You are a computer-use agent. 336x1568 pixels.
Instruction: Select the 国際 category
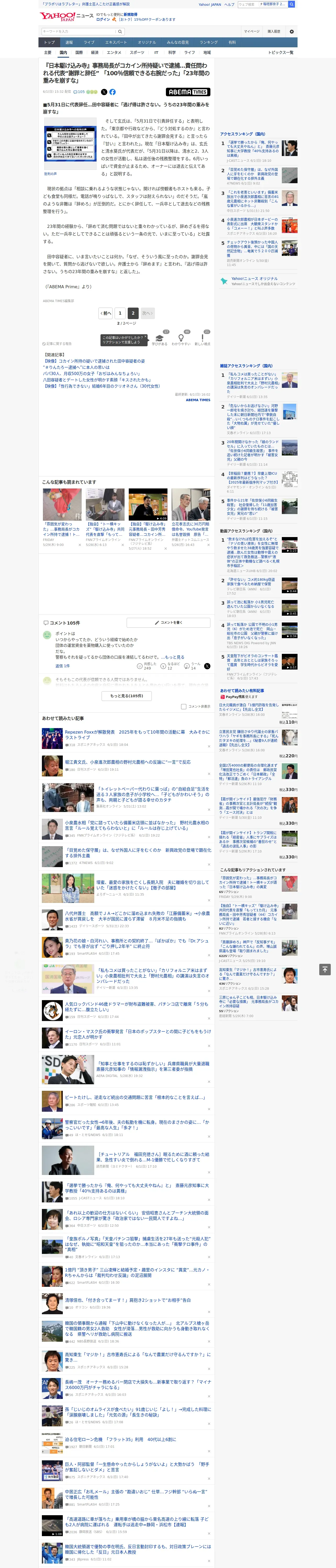pyautogui.click(x=79, y=52)
